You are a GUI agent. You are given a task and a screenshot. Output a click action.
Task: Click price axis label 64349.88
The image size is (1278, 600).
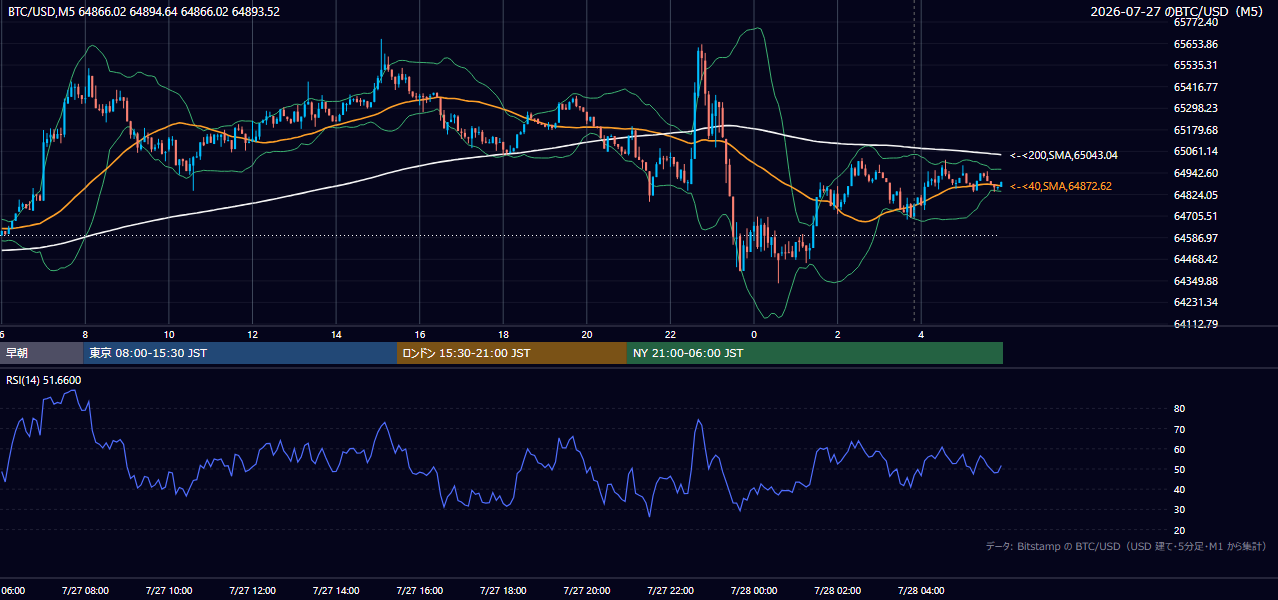1196,281
